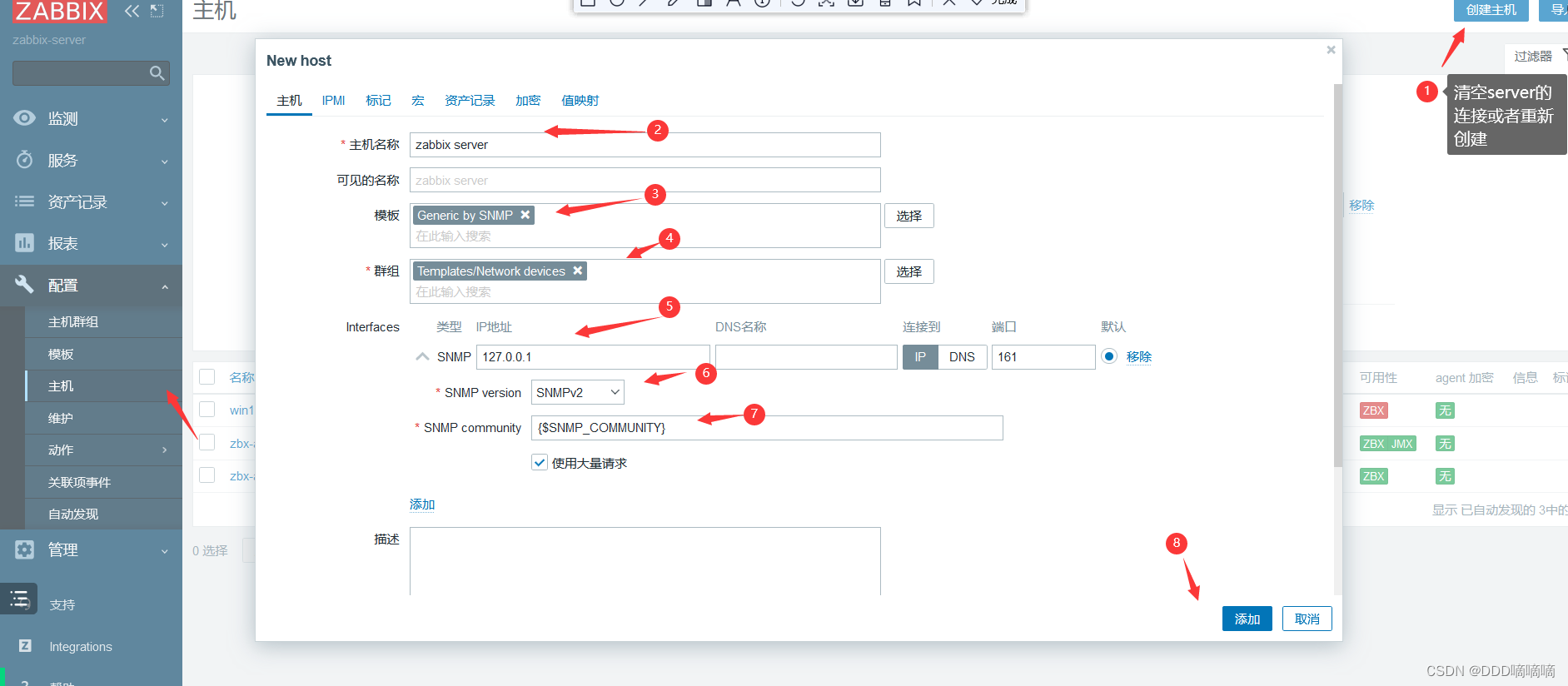Close the New host dialog

pyautogui.click(x=1331, y=50)
